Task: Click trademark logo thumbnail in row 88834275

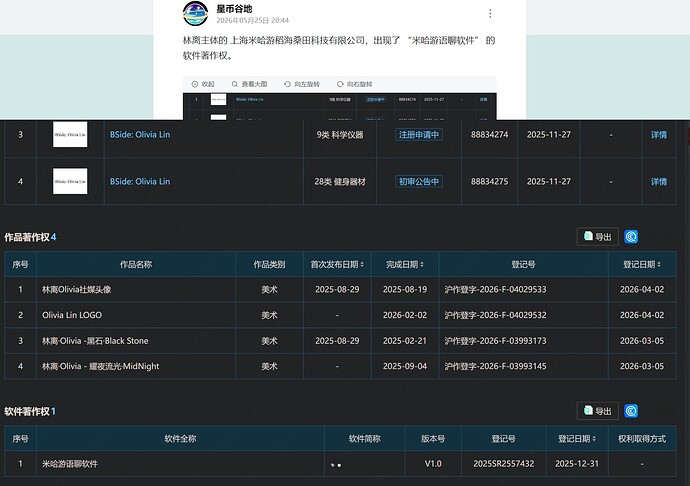Action: (x=70, y=181)
